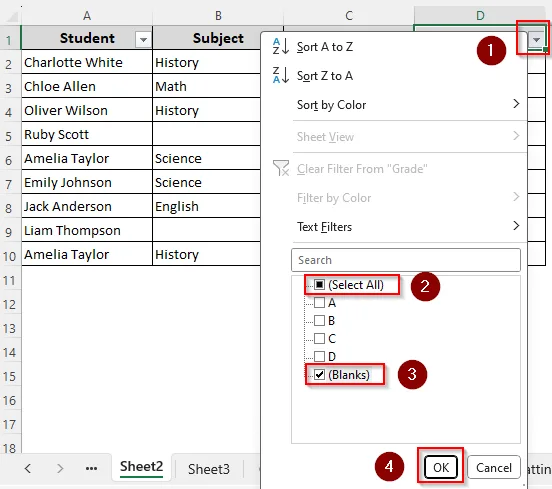Open Text Filters menu entry
552x489 pixels.
pos(394,227)
